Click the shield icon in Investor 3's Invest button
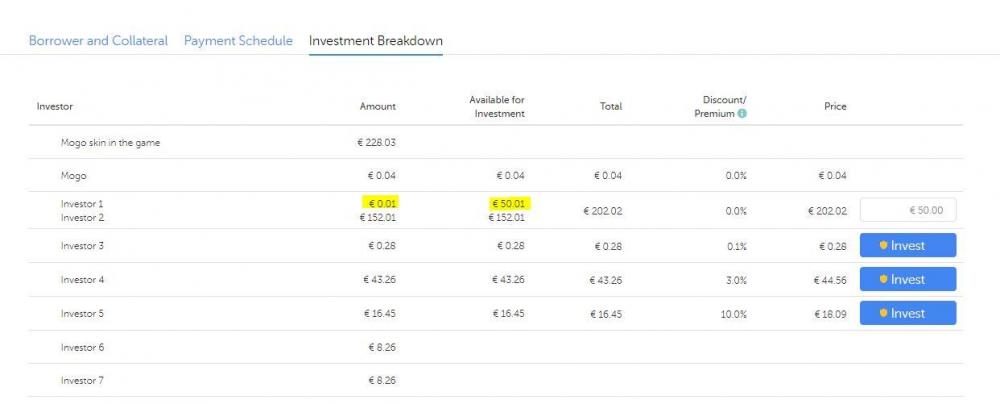This screenshot has width=1000, height=404. (x=884, y=246)
